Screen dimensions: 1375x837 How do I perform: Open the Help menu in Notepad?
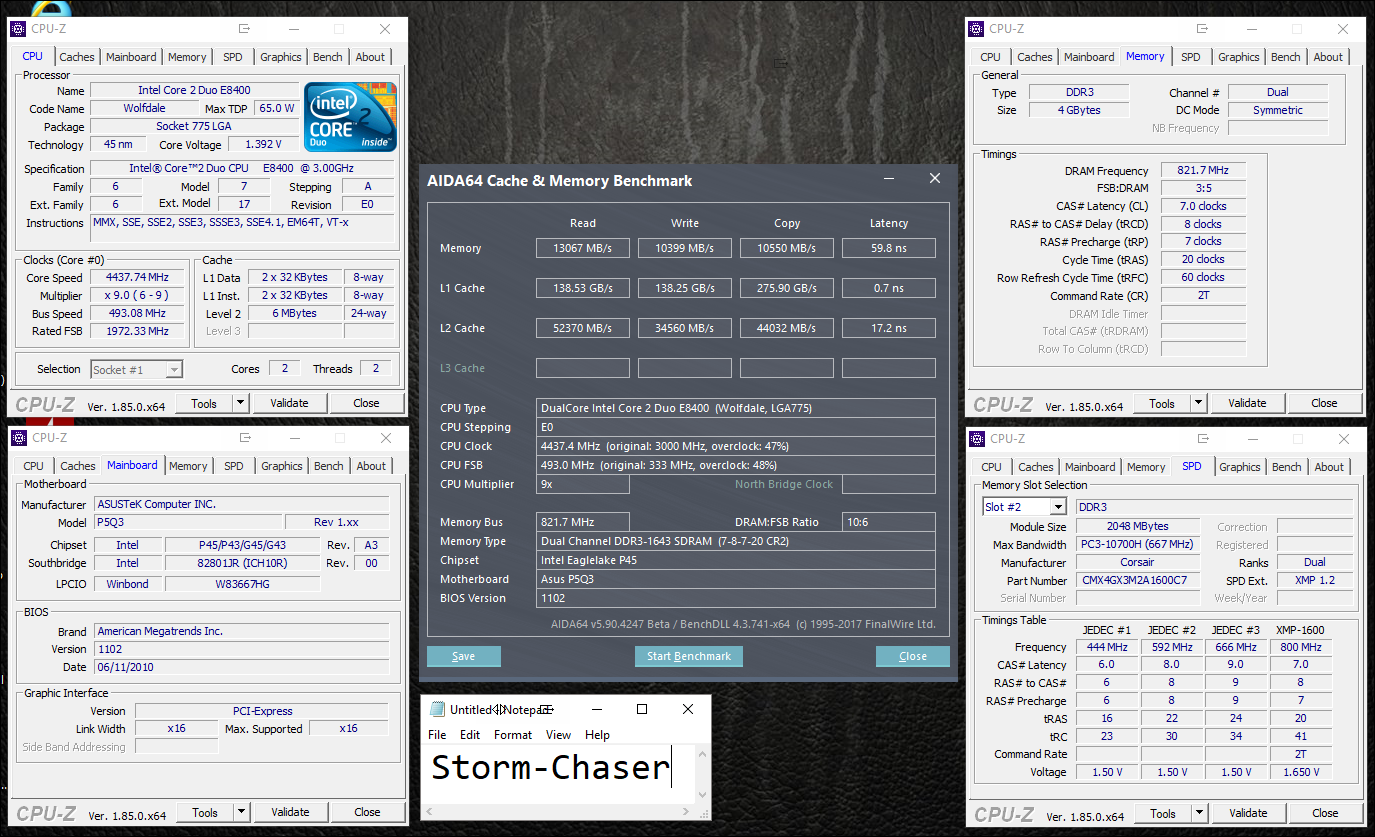(597, 734)
